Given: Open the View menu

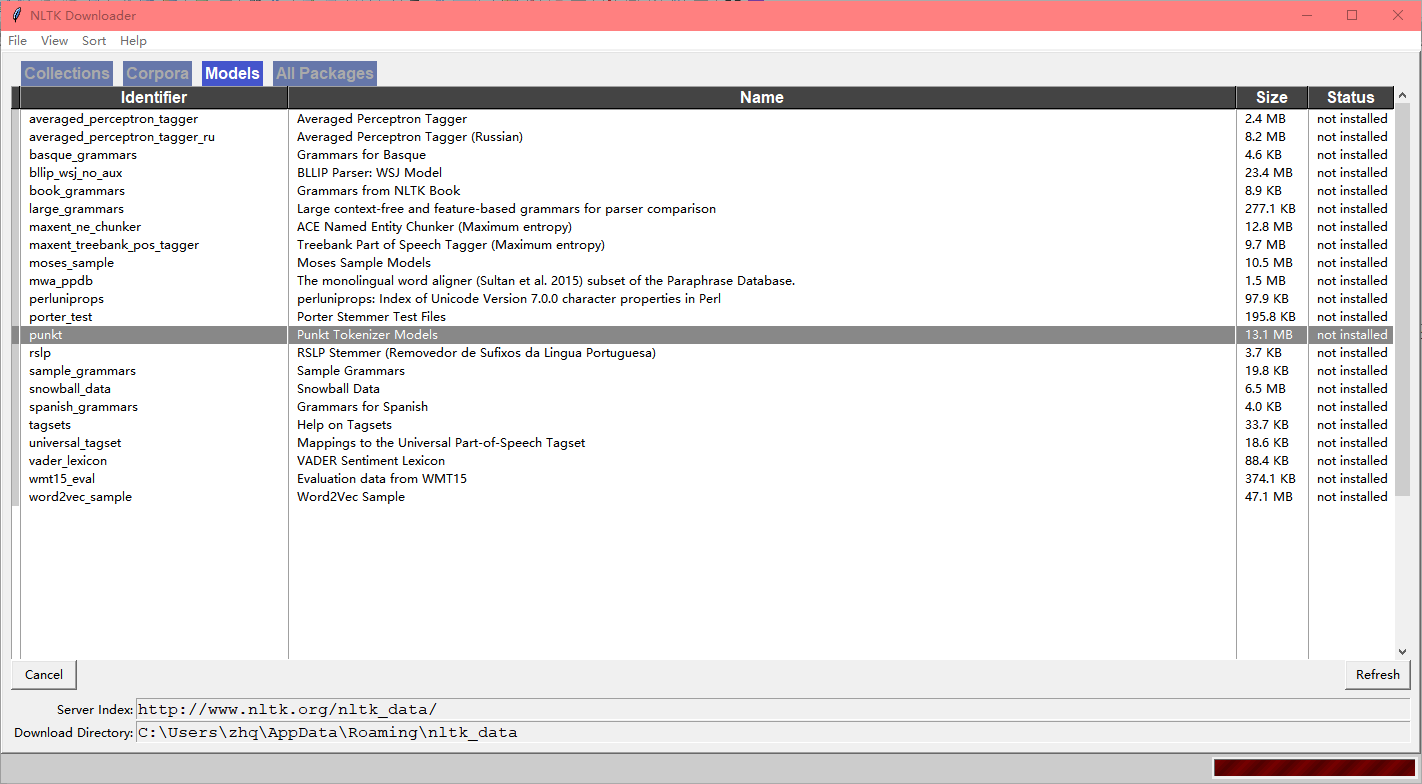Looking at the screenshot, I should click(54, 41).
